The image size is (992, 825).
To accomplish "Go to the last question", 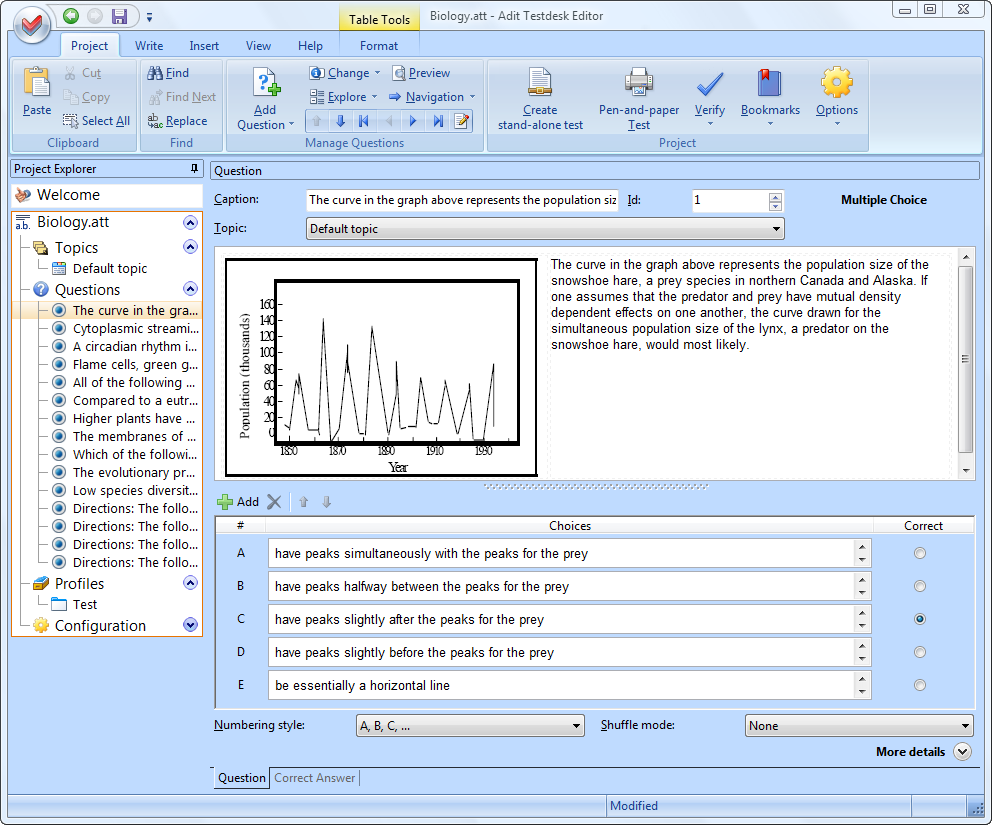I will [438, 121].
